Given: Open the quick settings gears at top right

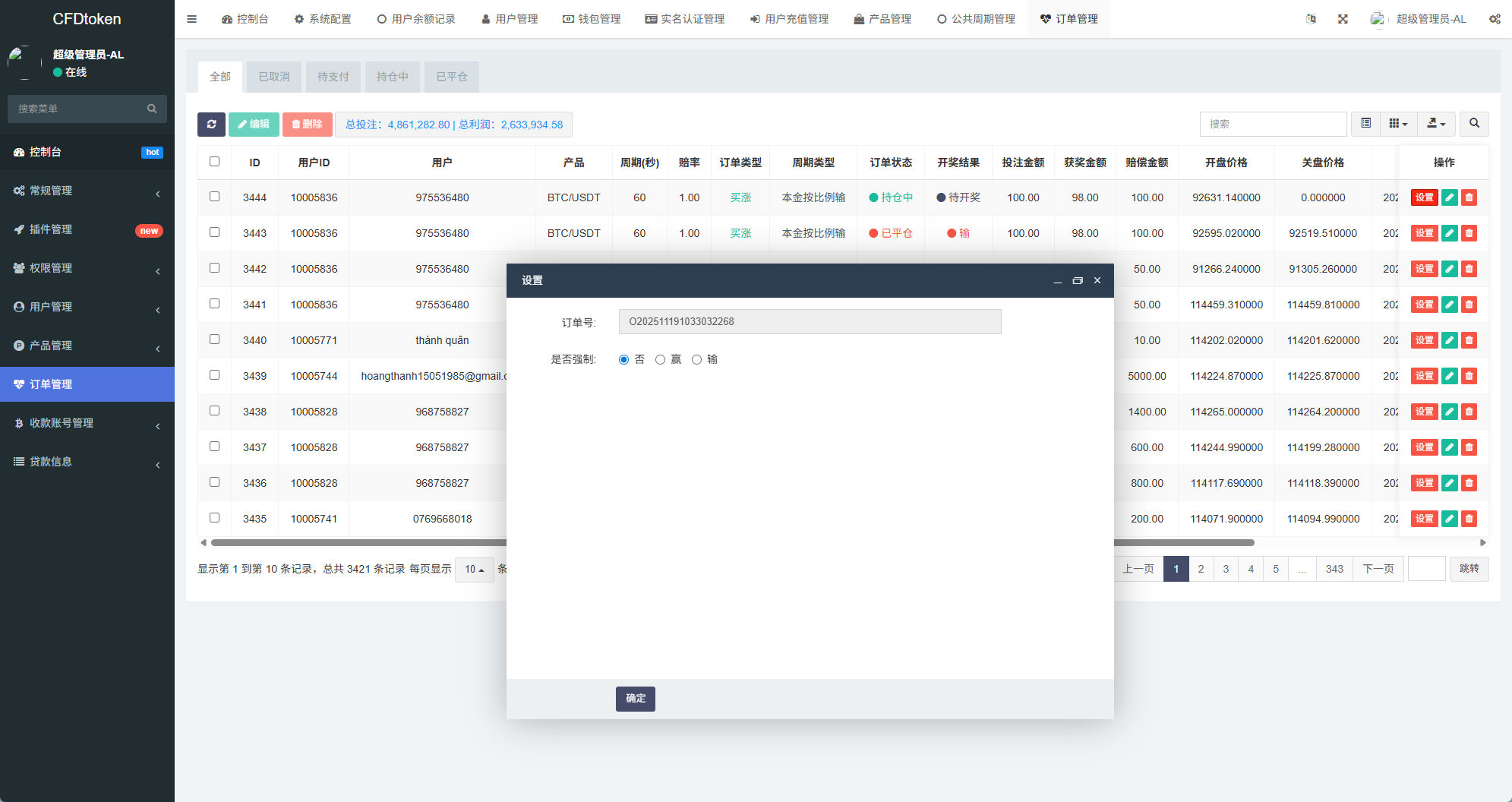Looking at the screenshot, I should click(1495, 18).
